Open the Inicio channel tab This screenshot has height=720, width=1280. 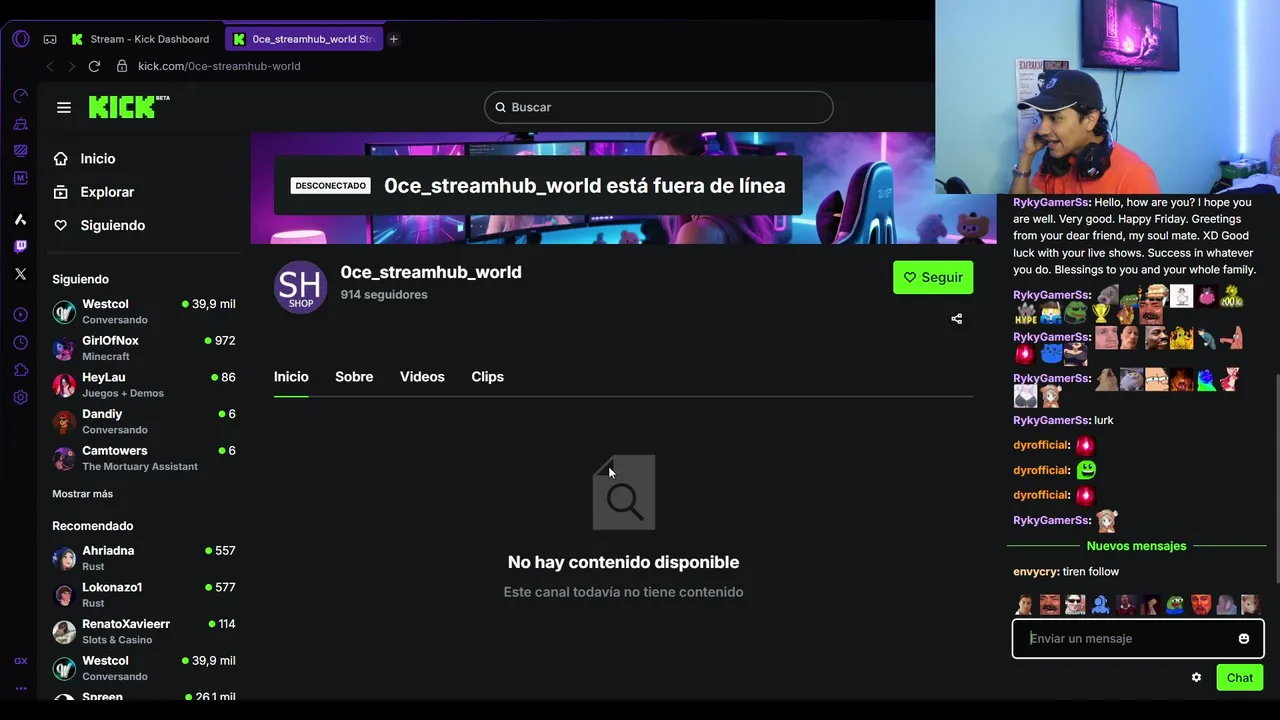pos(291,377)
